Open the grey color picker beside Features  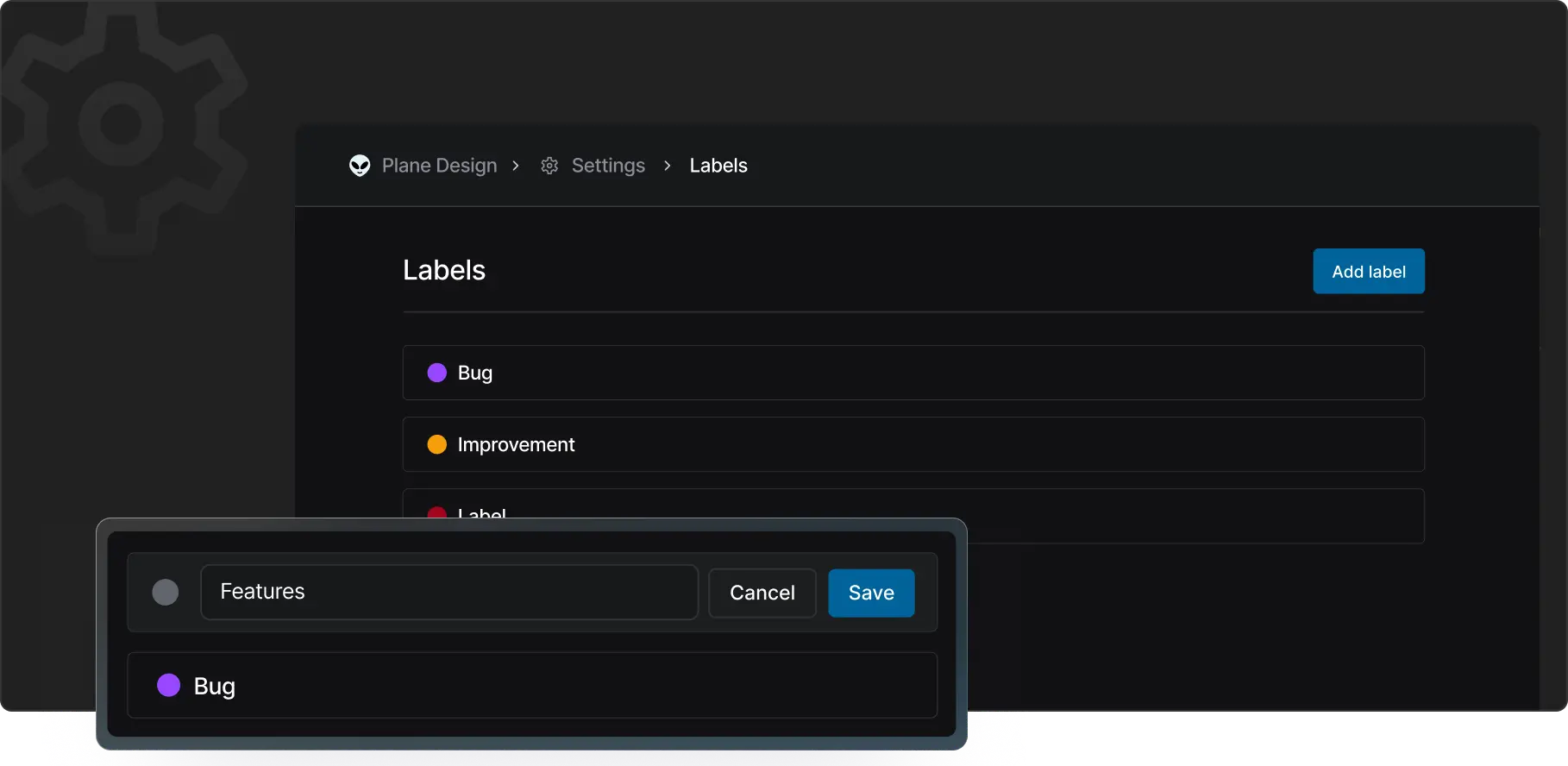click(x=166, y=592)
